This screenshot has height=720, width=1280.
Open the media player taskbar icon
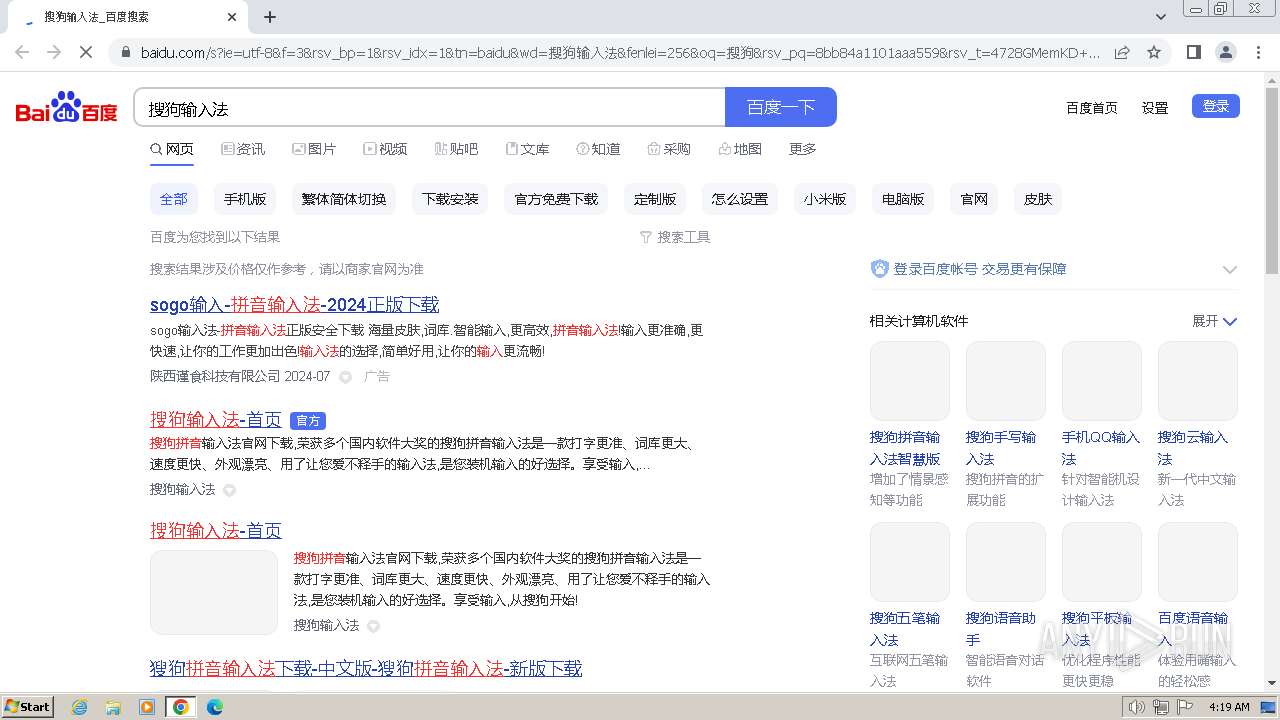(147, 706)
